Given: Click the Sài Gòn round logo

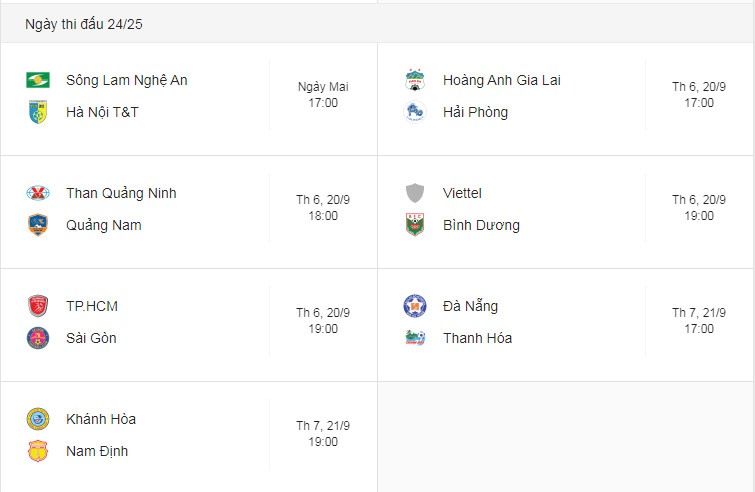Looking at the screenshot, I should click(x=38, y=338).
